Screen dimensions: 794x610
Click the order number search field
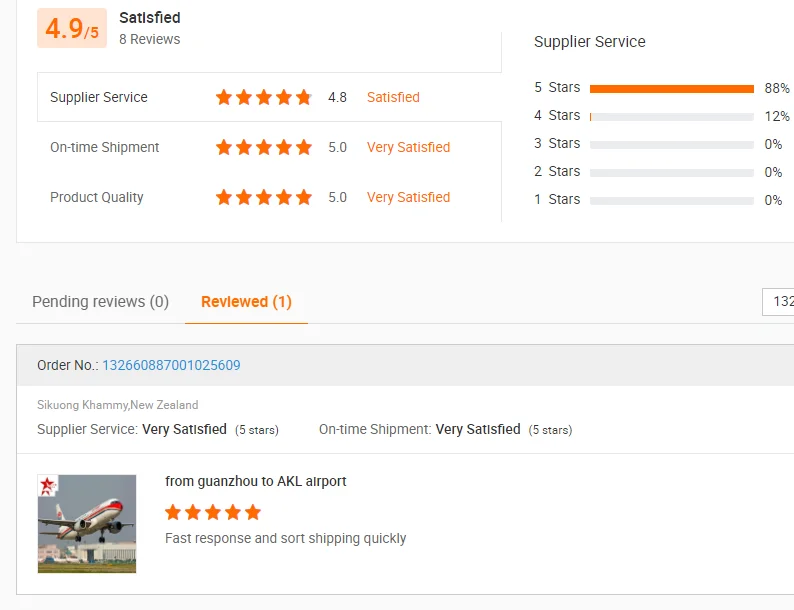(779, 301)
